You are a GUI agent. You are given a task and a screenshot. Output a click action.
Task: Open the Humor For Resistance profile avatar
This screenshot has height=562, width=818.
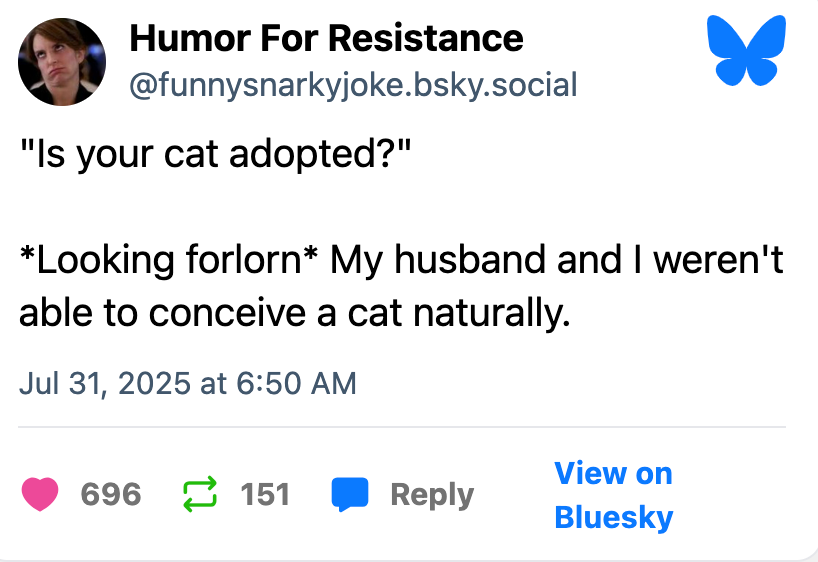point(62,61)
